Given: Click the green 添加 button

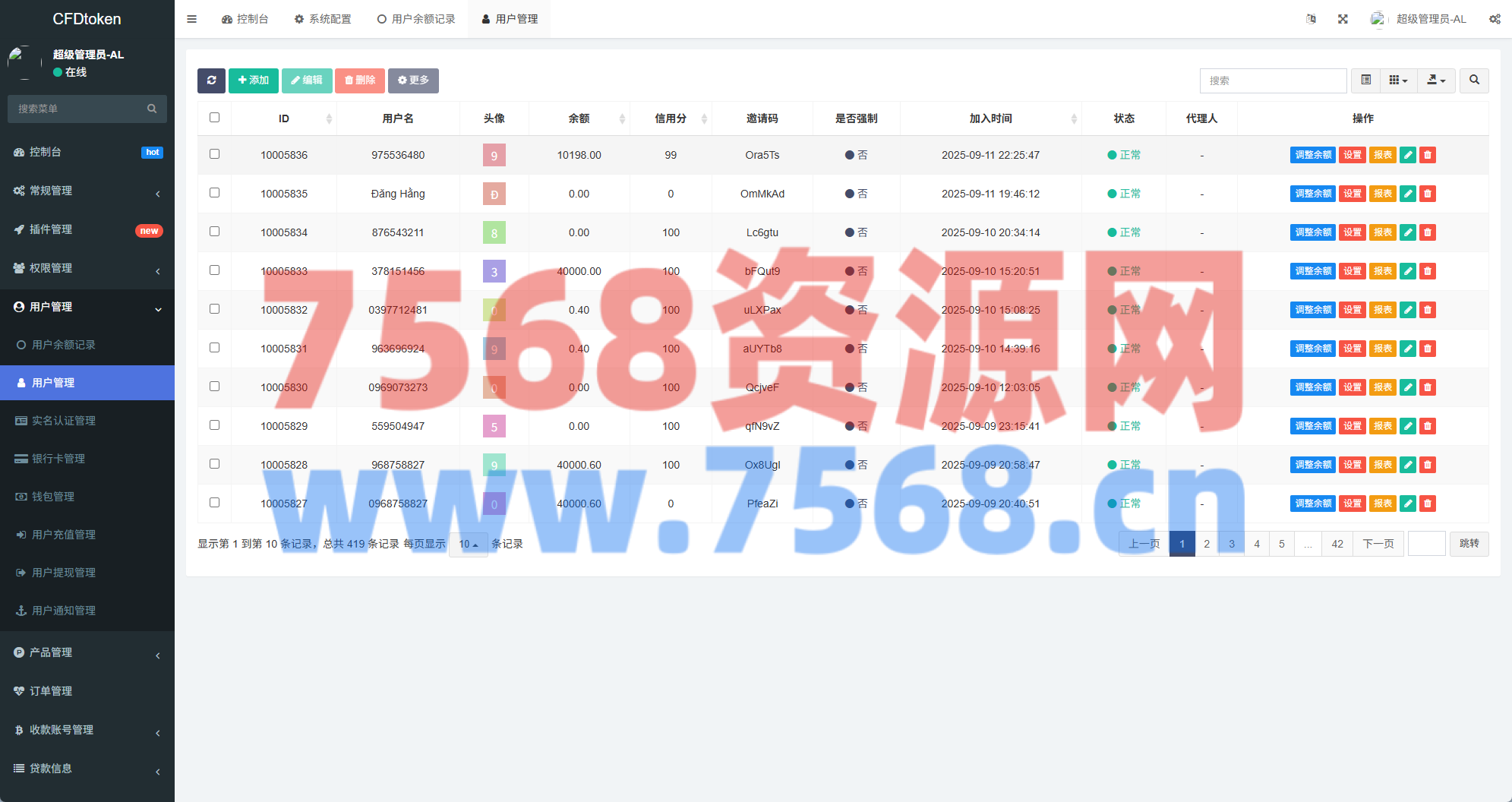Looking at the screenshot, I should (x=254, y=81).
